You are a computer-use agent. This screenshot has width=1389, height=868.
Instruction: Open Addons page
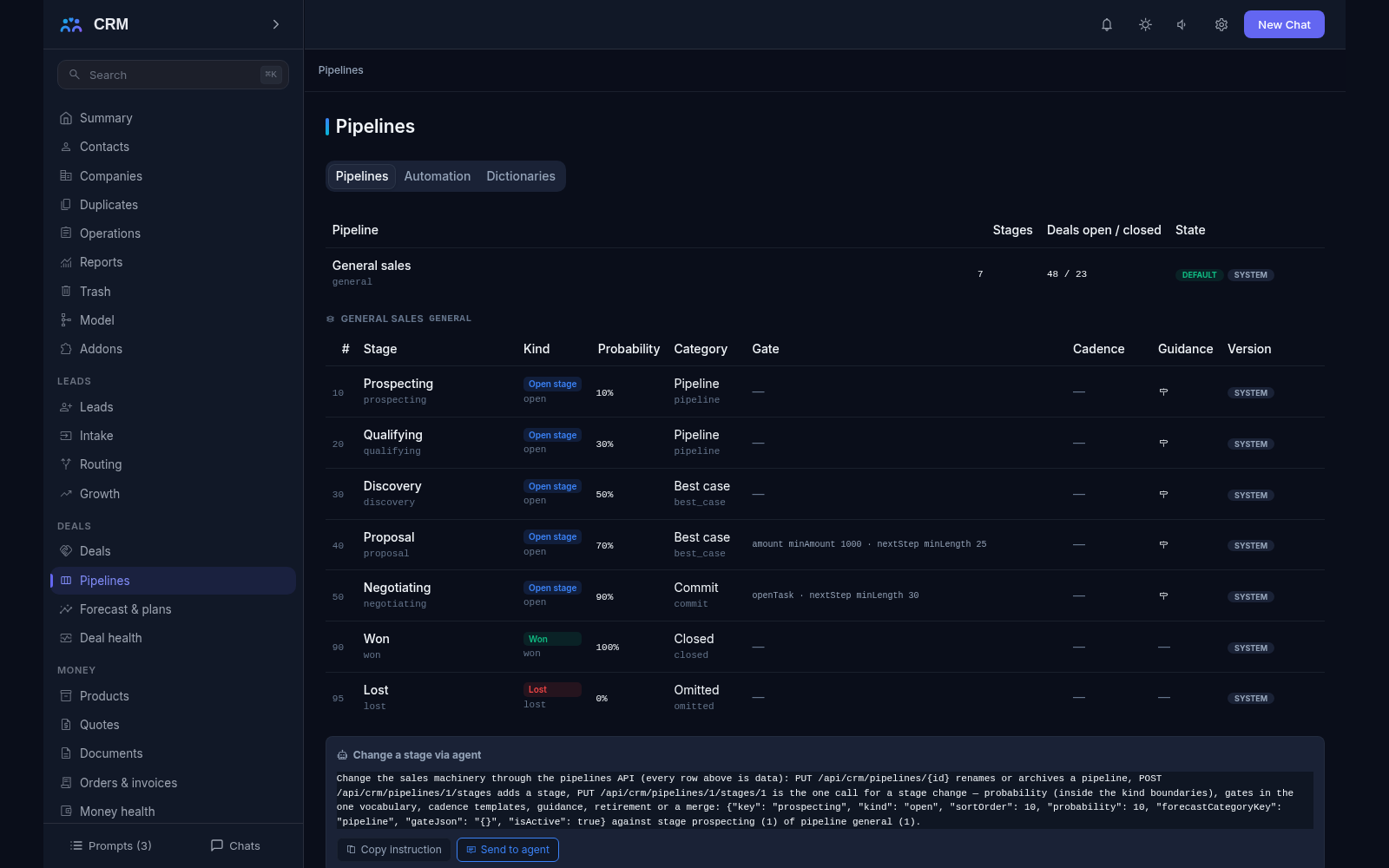coord(173,349)
